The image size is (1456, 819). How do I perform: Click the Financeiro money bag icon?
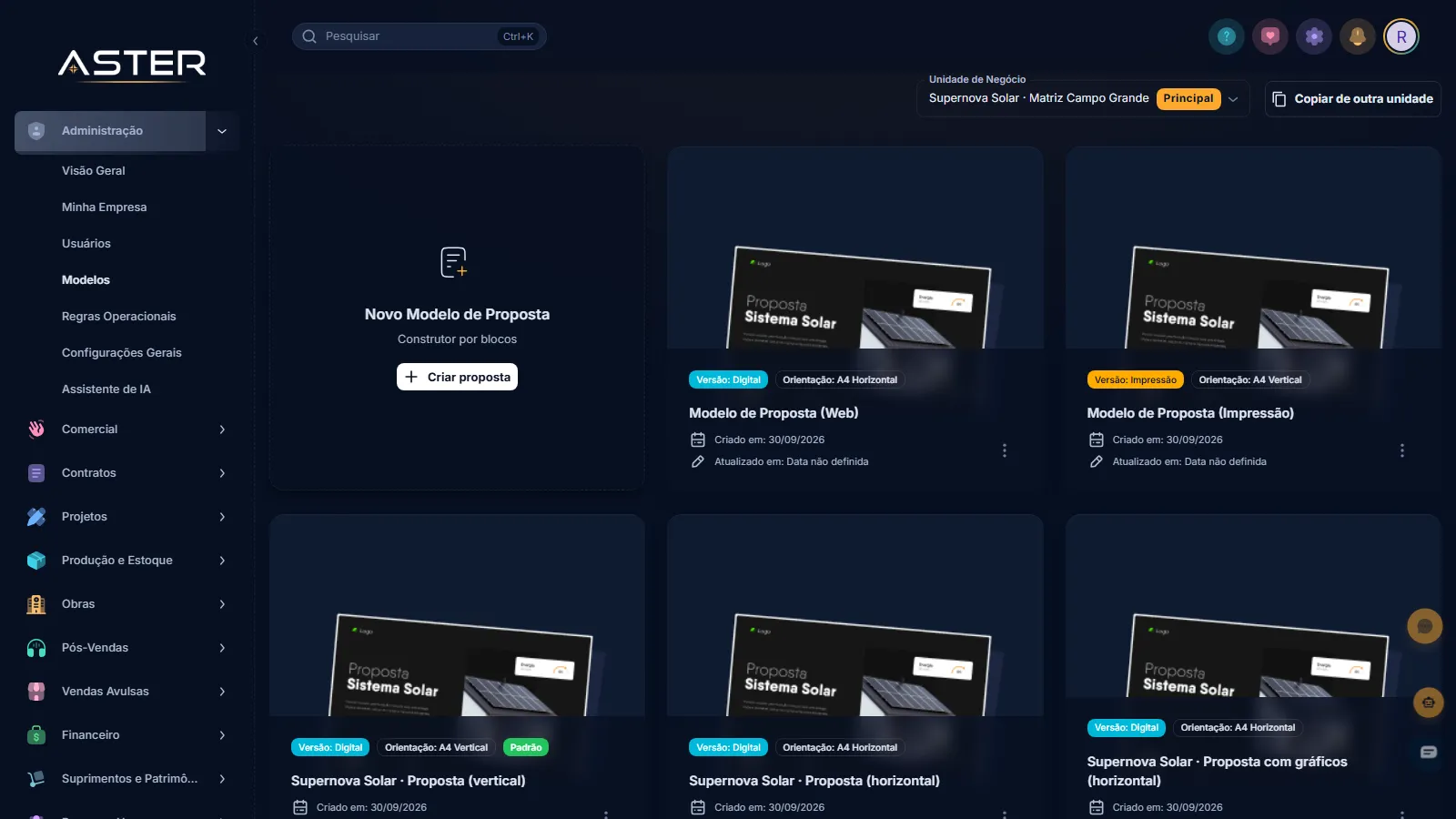36,735
